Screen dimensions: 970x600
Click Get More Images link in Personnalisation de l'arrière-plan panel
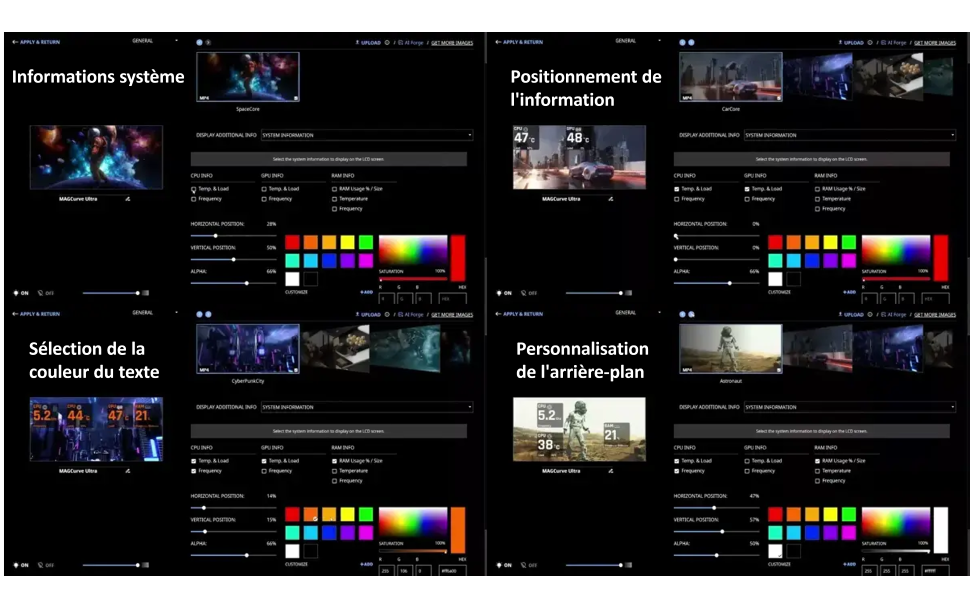coord(935,315)
